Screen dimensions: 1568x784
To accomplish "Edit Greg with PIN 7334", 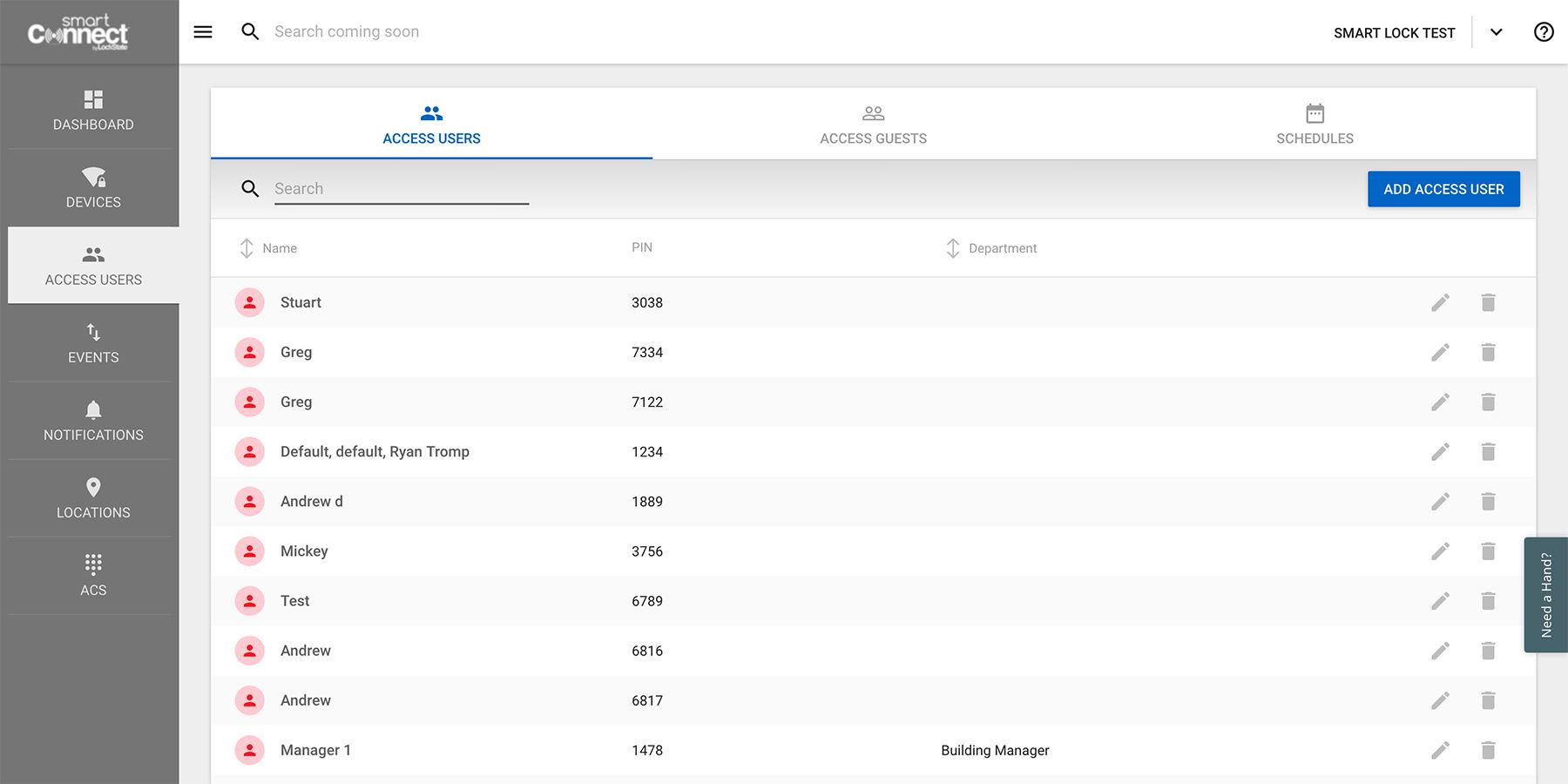I will [1440, 352].
